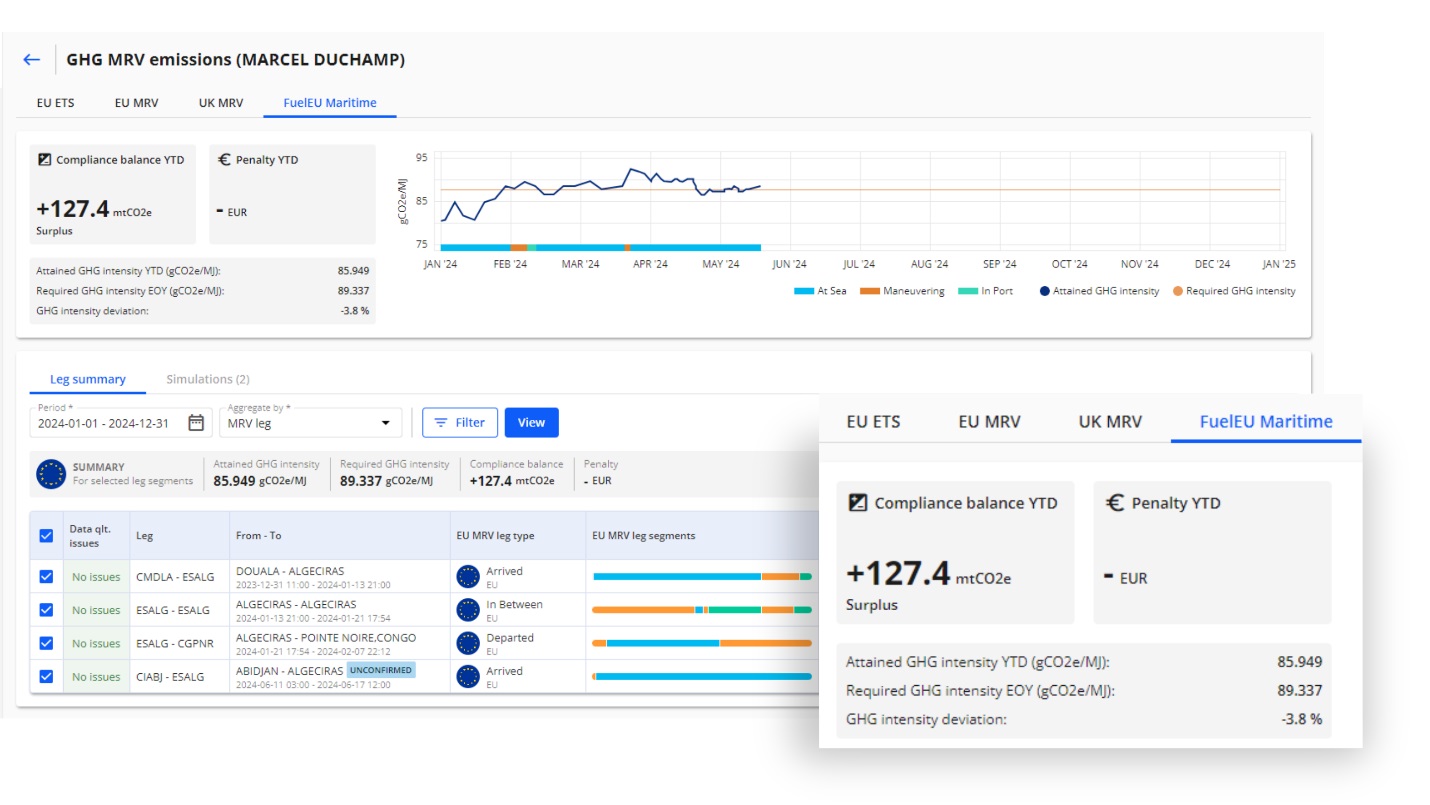Switch to the EU ETS tab
The image size is (1430, 805).
[x=55, y=103]
